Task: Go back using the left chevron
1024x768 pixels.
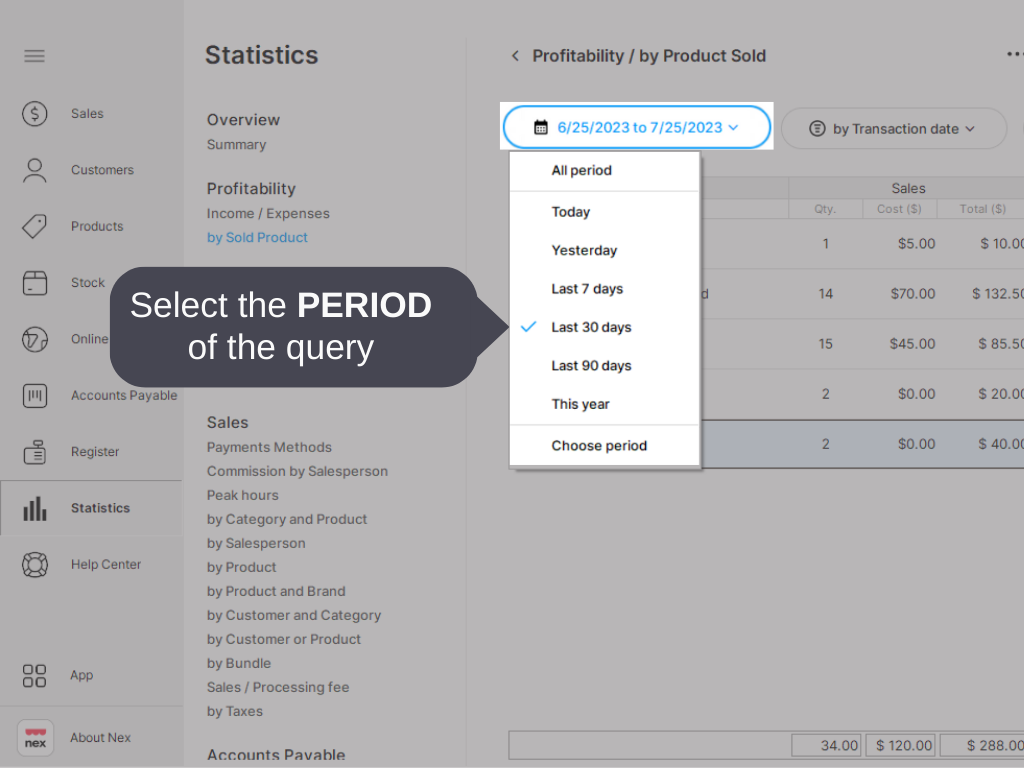Action: (515, 56)
